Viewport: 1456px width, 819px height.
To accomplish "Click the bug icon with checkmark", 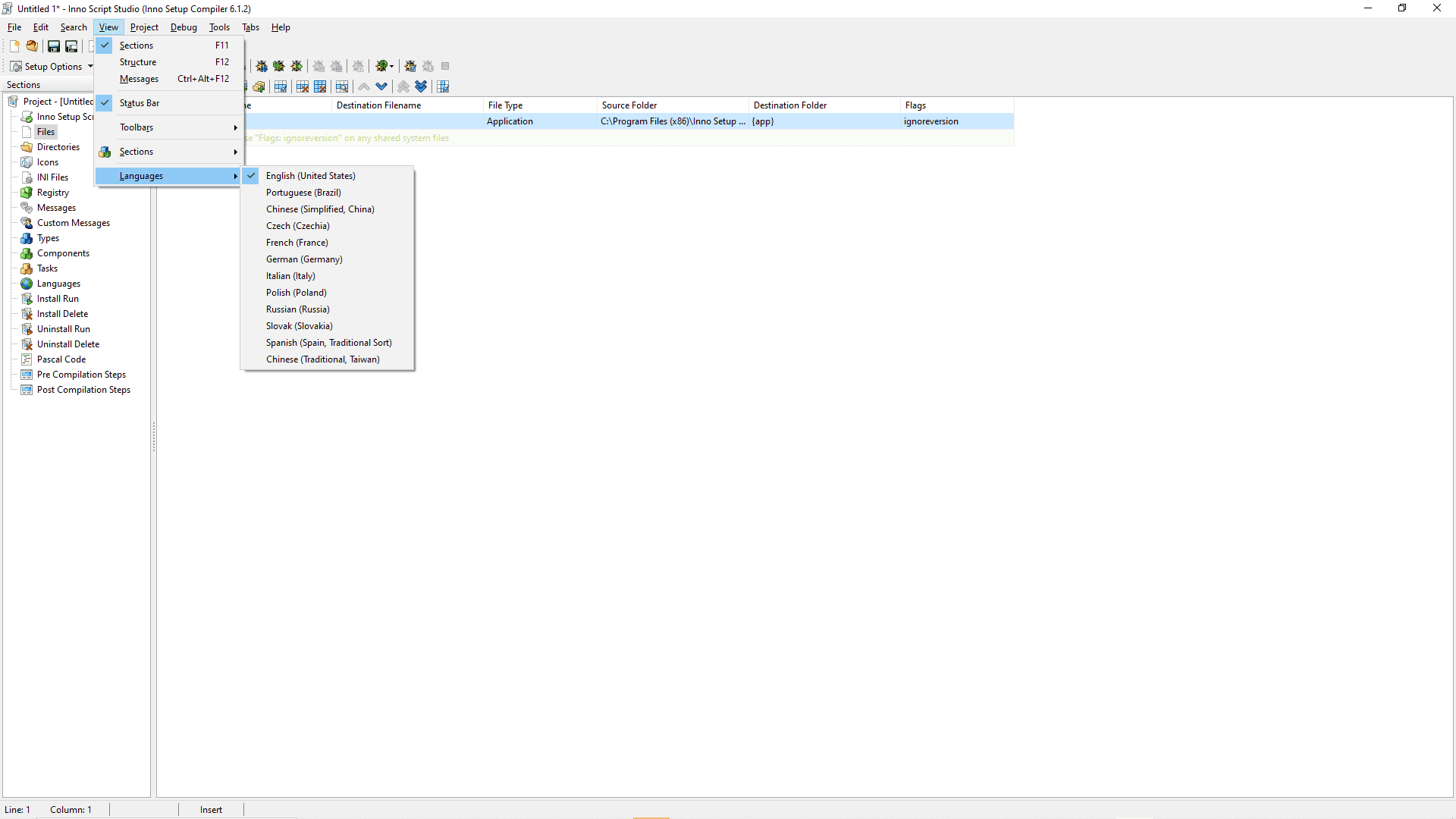I will pyautogui.click(x=410, y=66).
